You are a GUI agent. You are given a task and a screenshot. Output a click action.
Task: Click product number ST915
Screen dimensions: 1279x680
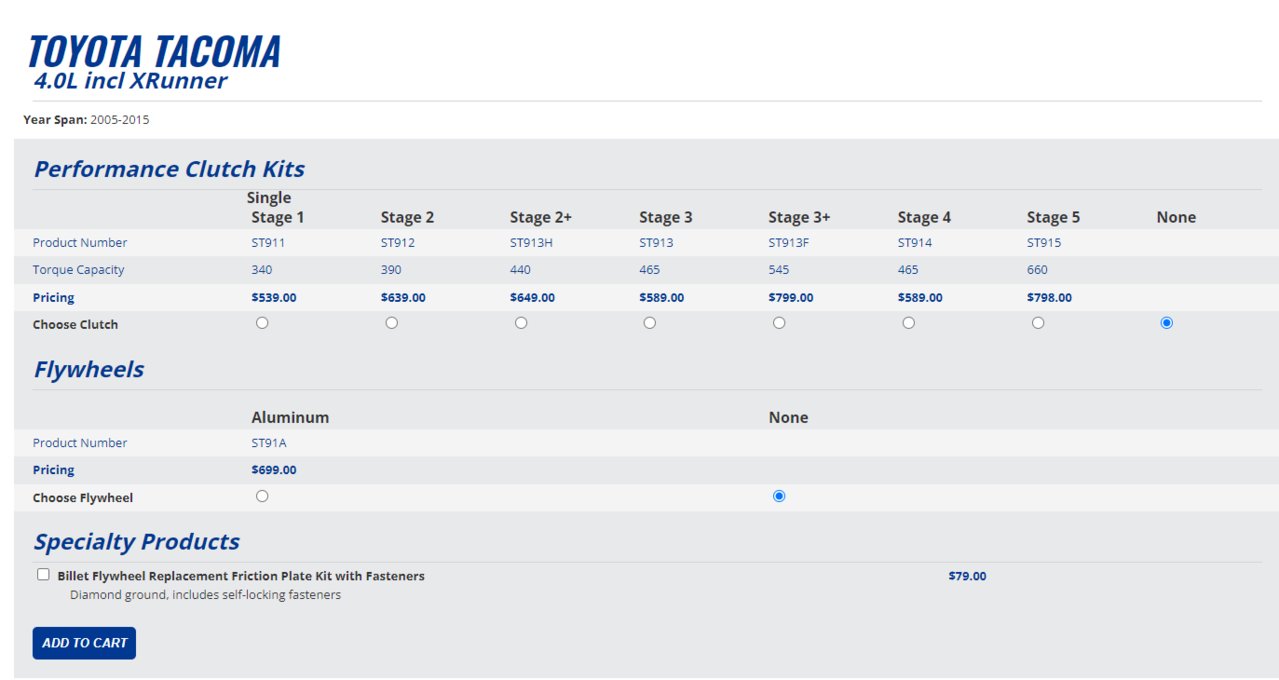[1044, 243]
